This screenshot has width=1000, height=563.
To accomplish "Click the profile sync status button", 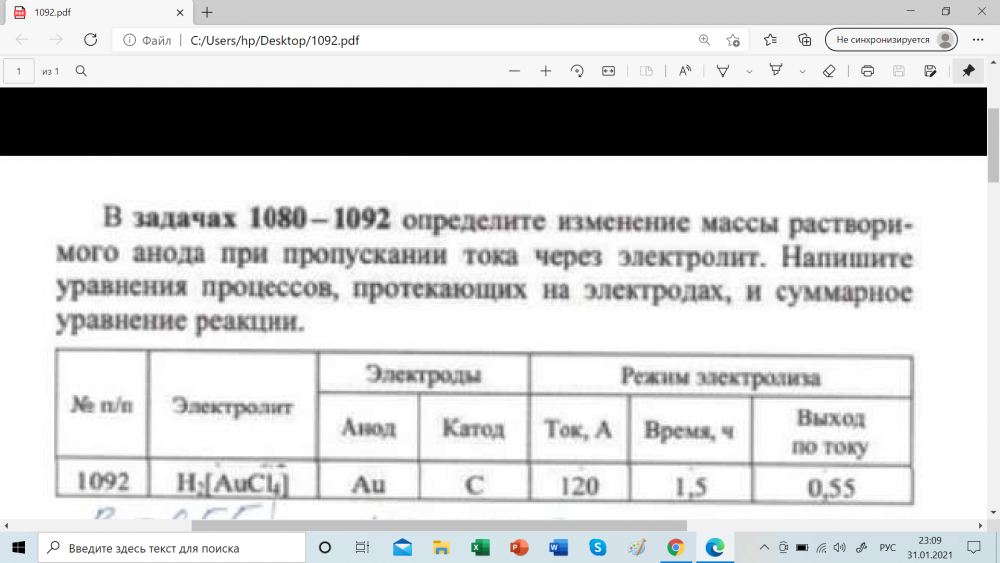I will (890, 40).
